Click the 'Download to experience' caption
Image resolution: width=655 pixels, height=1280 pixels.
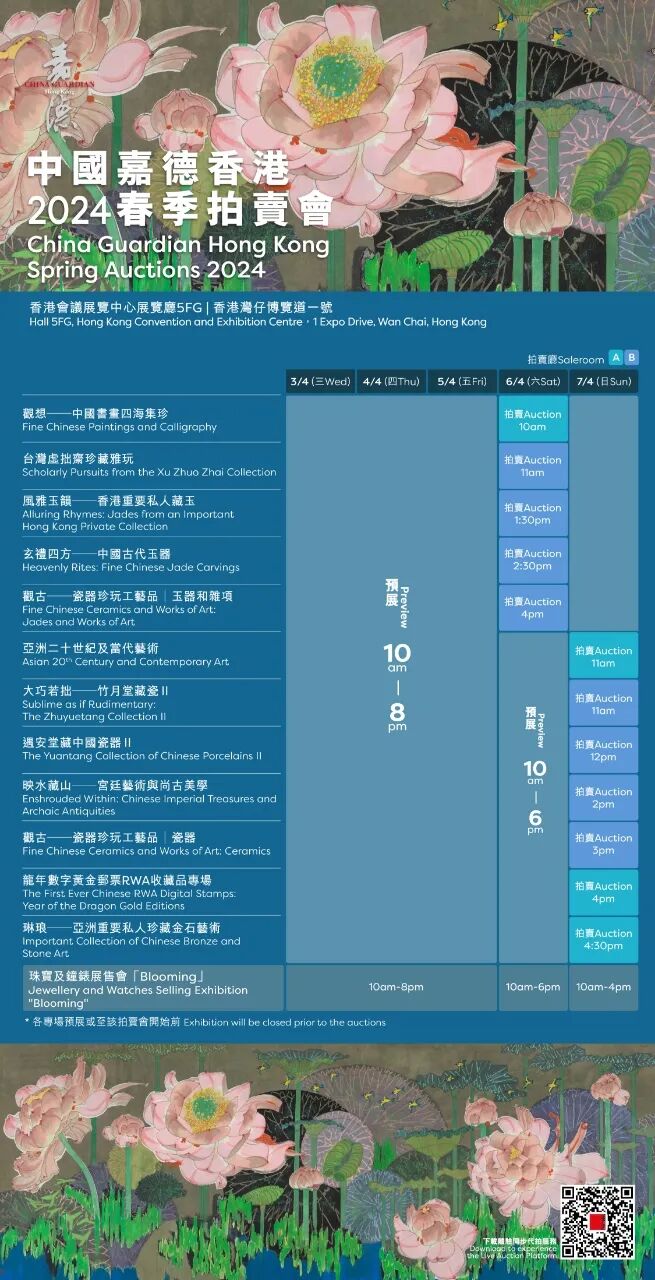[512, 1248]
